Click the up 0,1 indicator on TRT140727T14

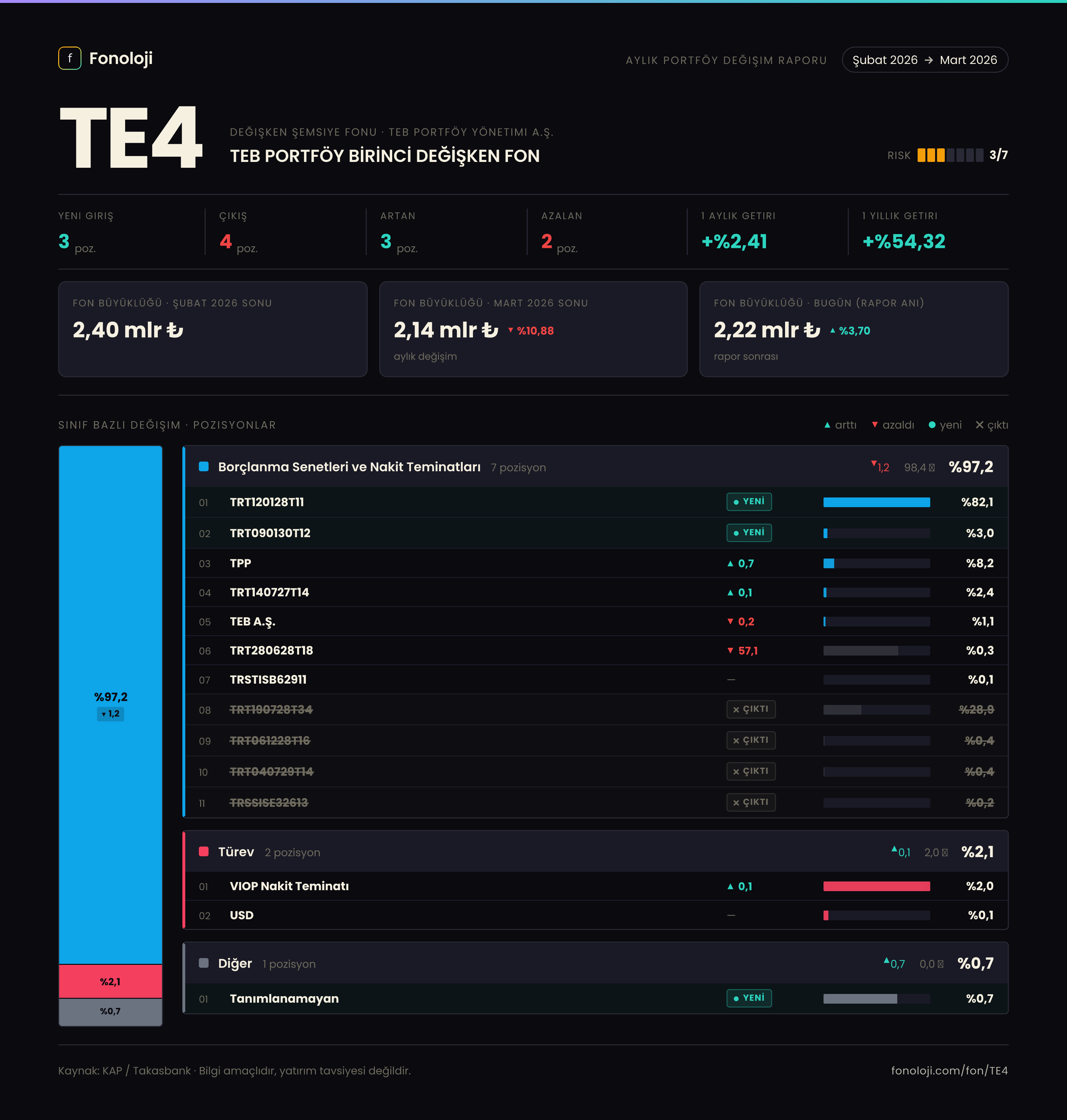click(739, 592)
